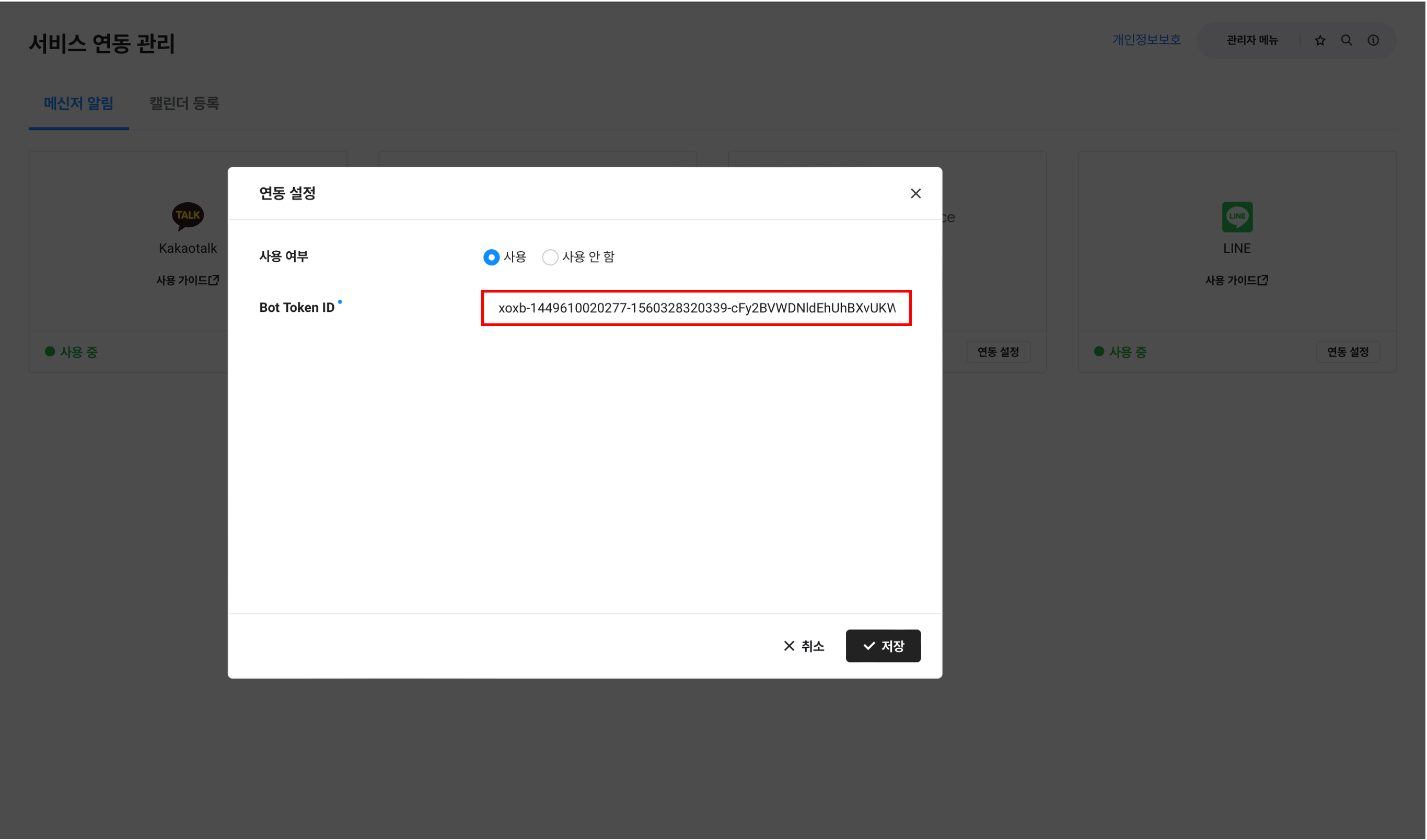
Task: Click the 취소 cancel button
Action: tap(804, 646)
